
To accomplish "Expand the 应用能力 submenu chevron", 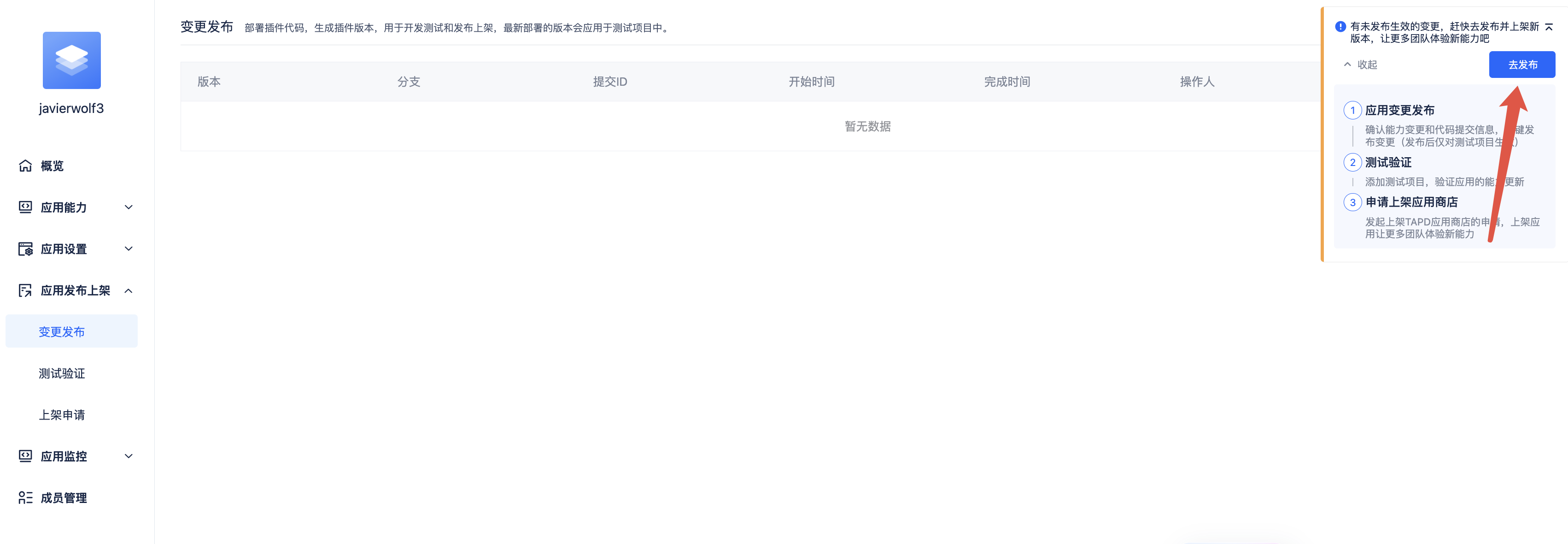I will pyautogui.click(x=129, y=207).
